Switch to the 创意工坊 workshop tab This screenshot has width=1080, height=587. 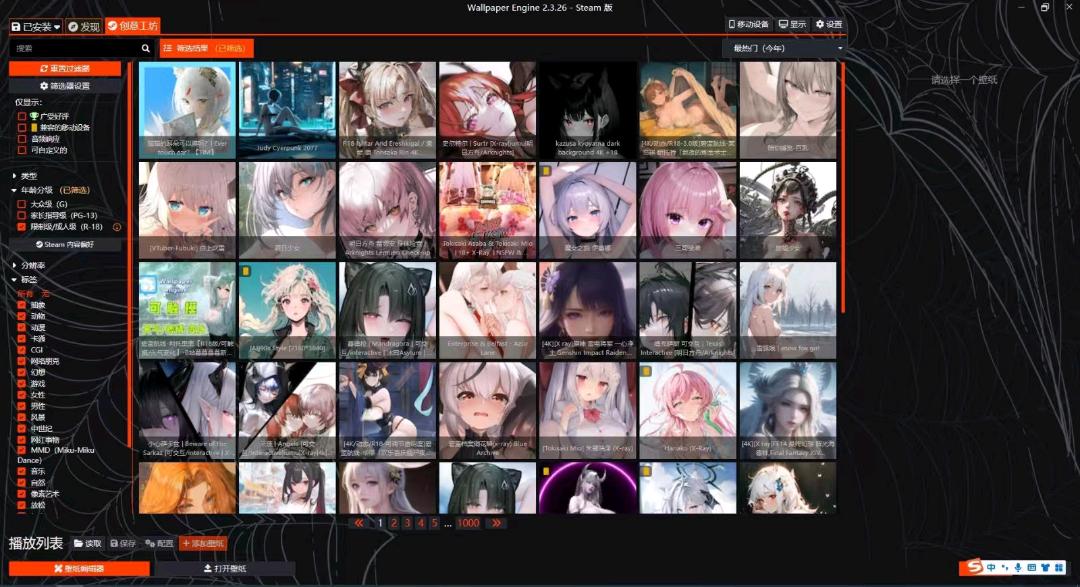click(132, 26)
